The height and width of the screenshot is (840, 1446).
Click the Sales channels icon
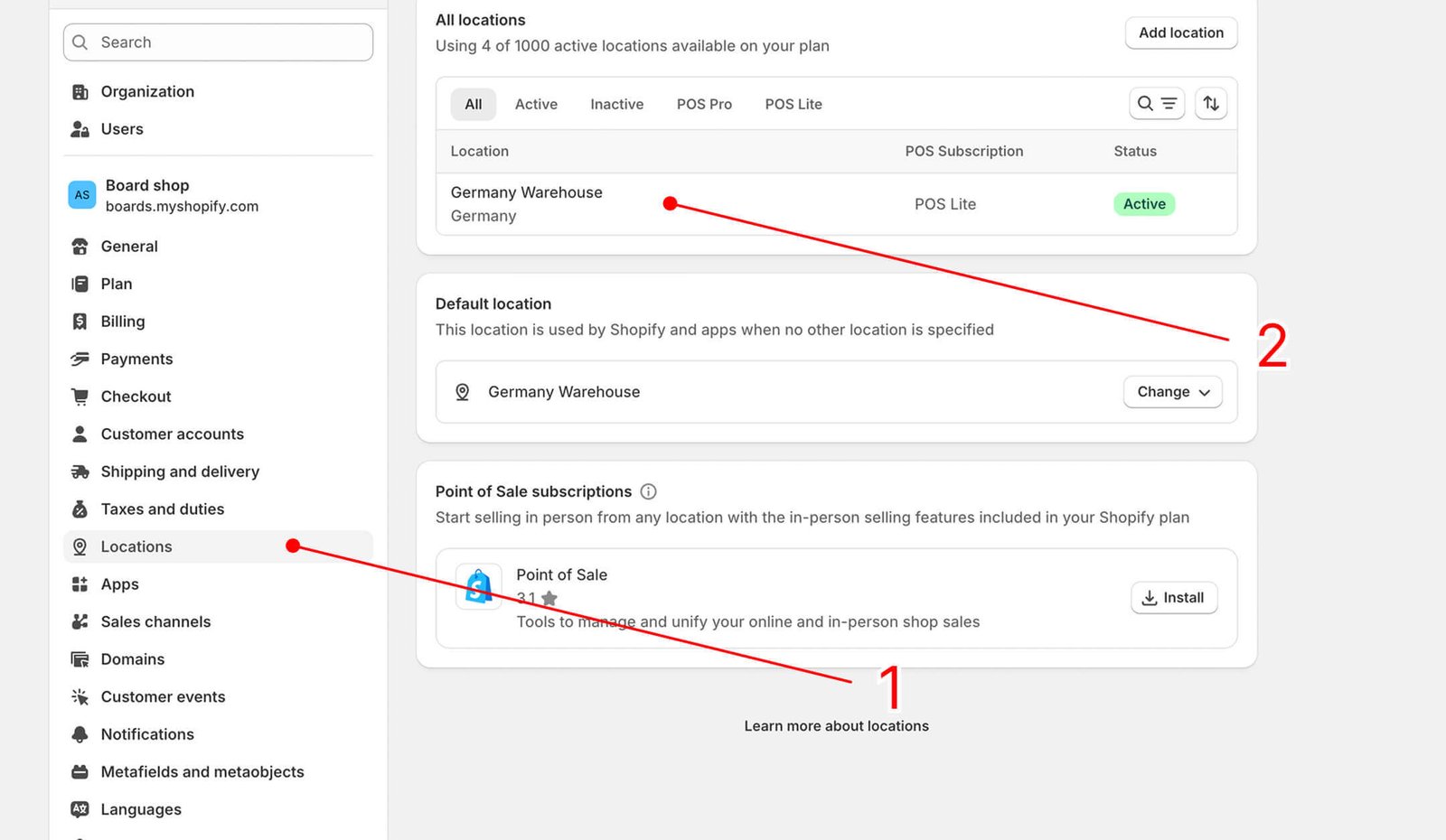(x=80, y=622)
